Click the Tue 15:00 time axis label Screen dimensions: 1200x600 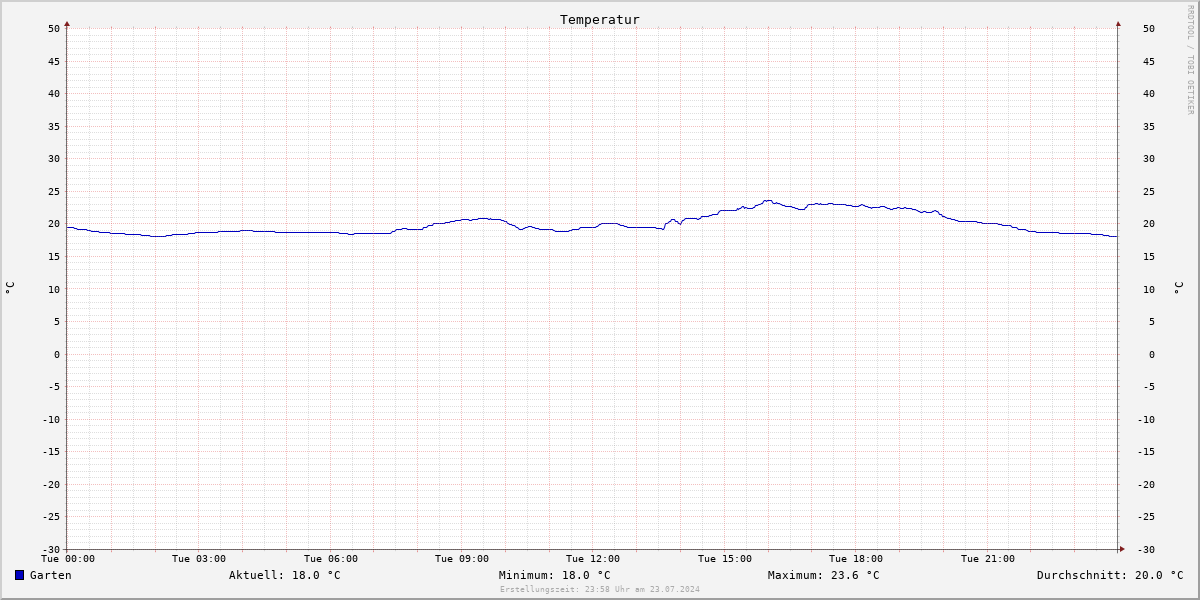pyautogui.click(x=725, y=559)
